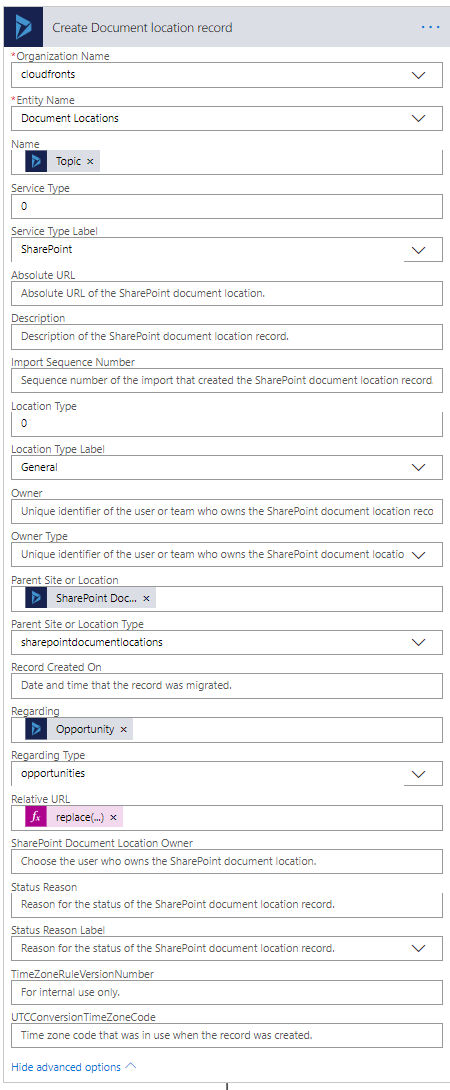Expand the Parent Site or Location Type dropdown
450x1090 pixels.
419,642
